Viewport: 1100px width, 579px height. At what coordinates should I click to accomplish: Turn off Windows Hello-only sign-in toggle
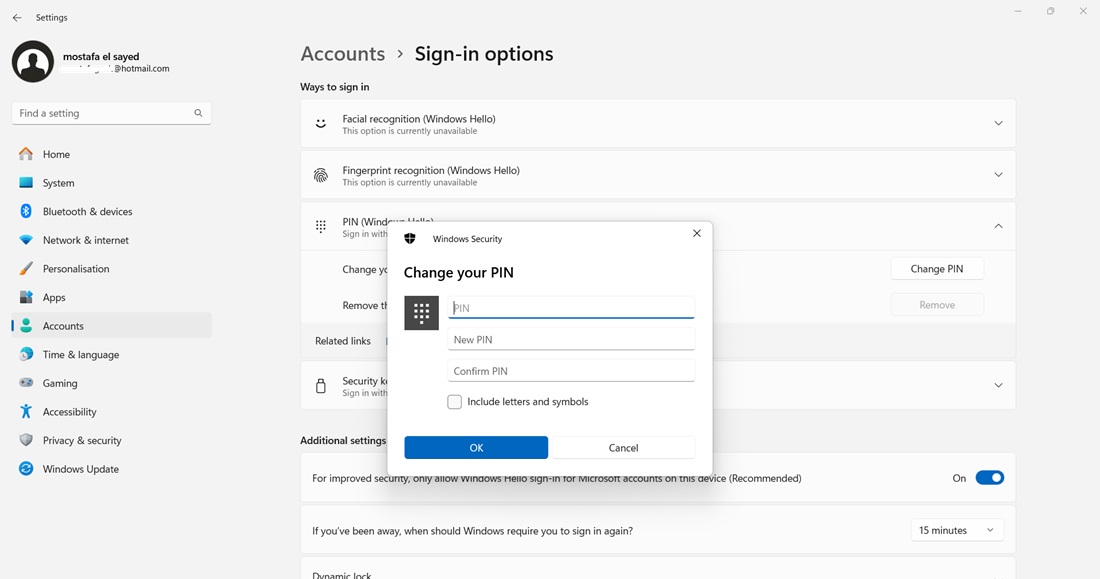pyautogui.click(x=989, y=478)
